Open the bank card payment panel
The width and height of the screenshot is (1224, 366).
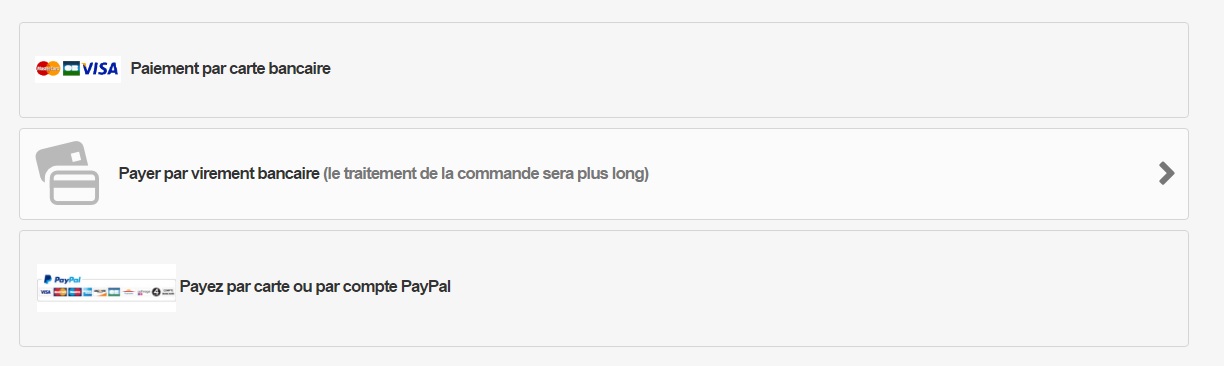(604, 70)
